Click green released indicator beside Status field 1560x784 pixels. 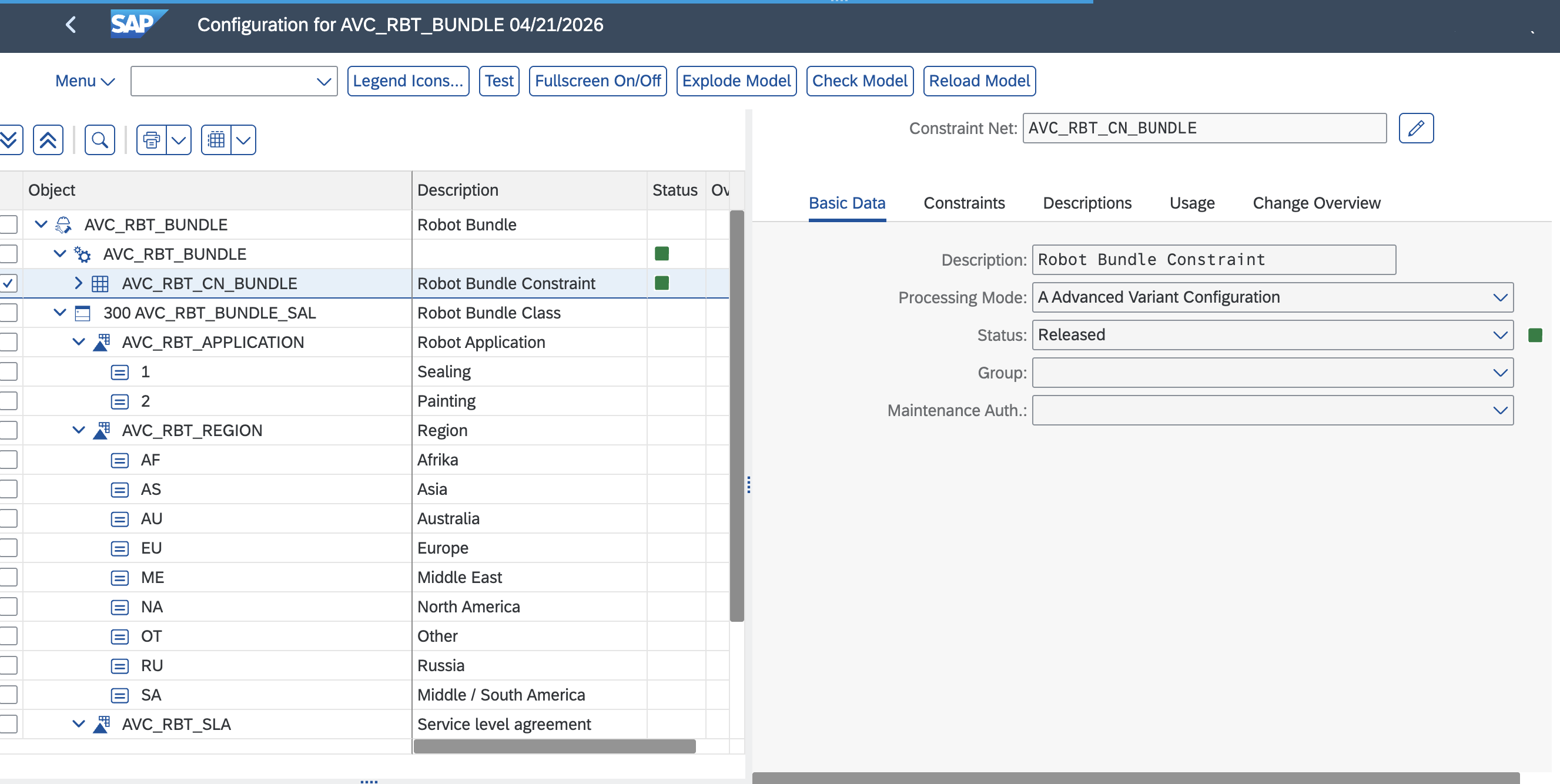click(1535, 336)
